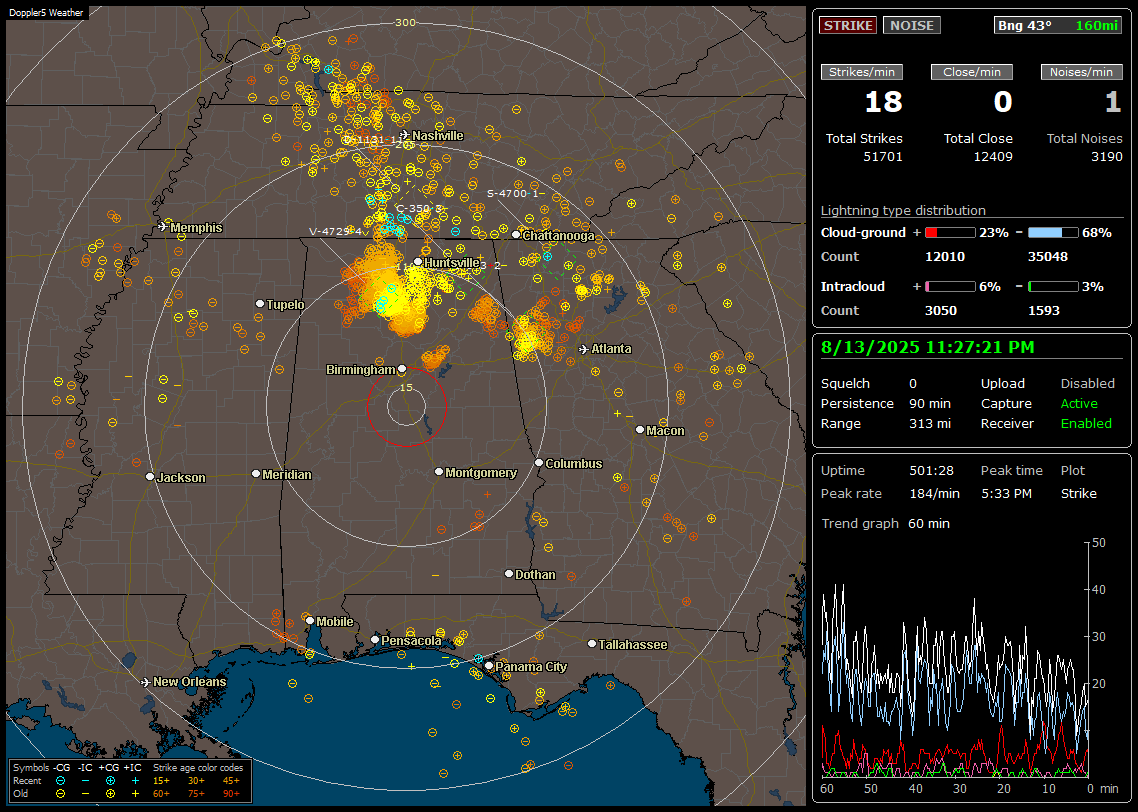
Task: Click the Trend graph 60 min value
Action: (929, 524)
